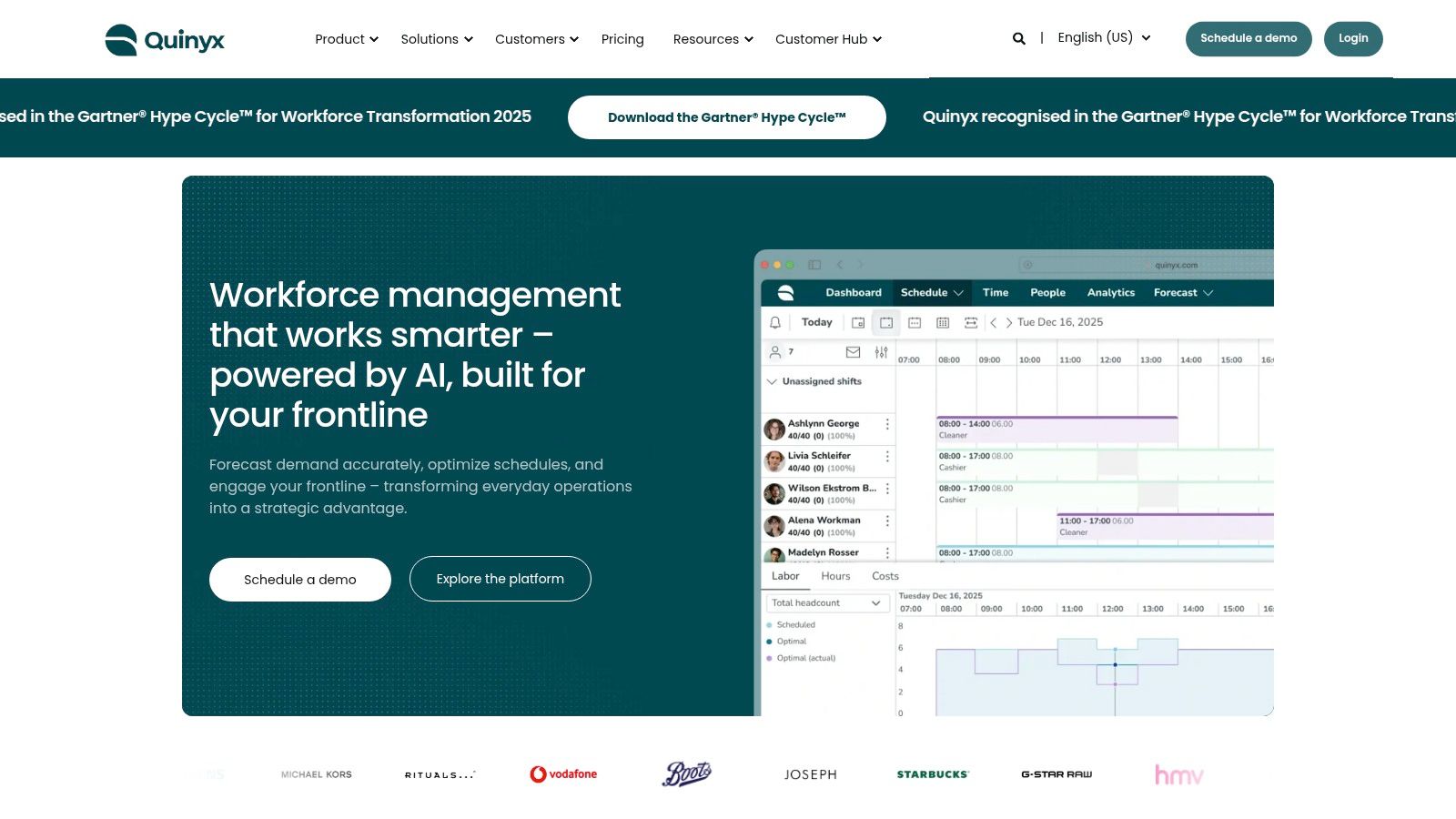Select the Dashboard tab in the app preview
Viewport: 1456px width, 819px height.
(x=854, y=293)
